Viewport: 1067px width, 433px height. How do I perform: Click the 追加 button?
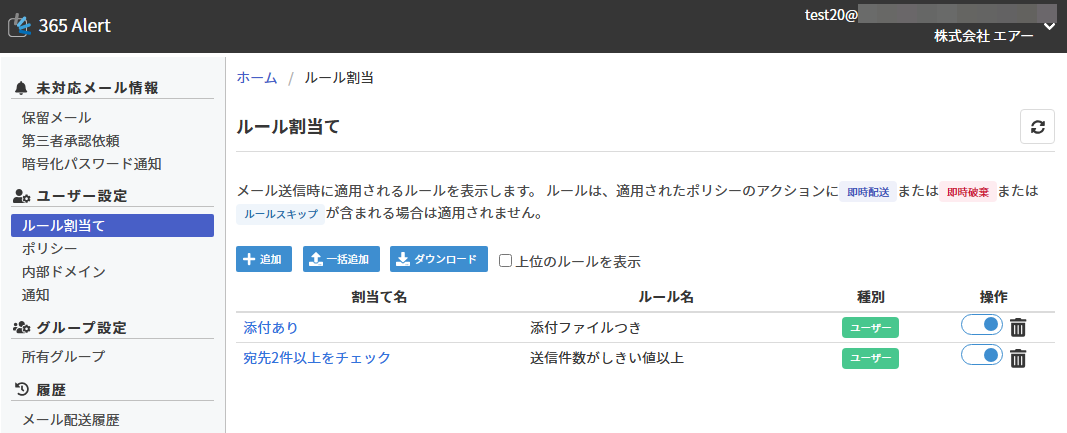(264, 260)
